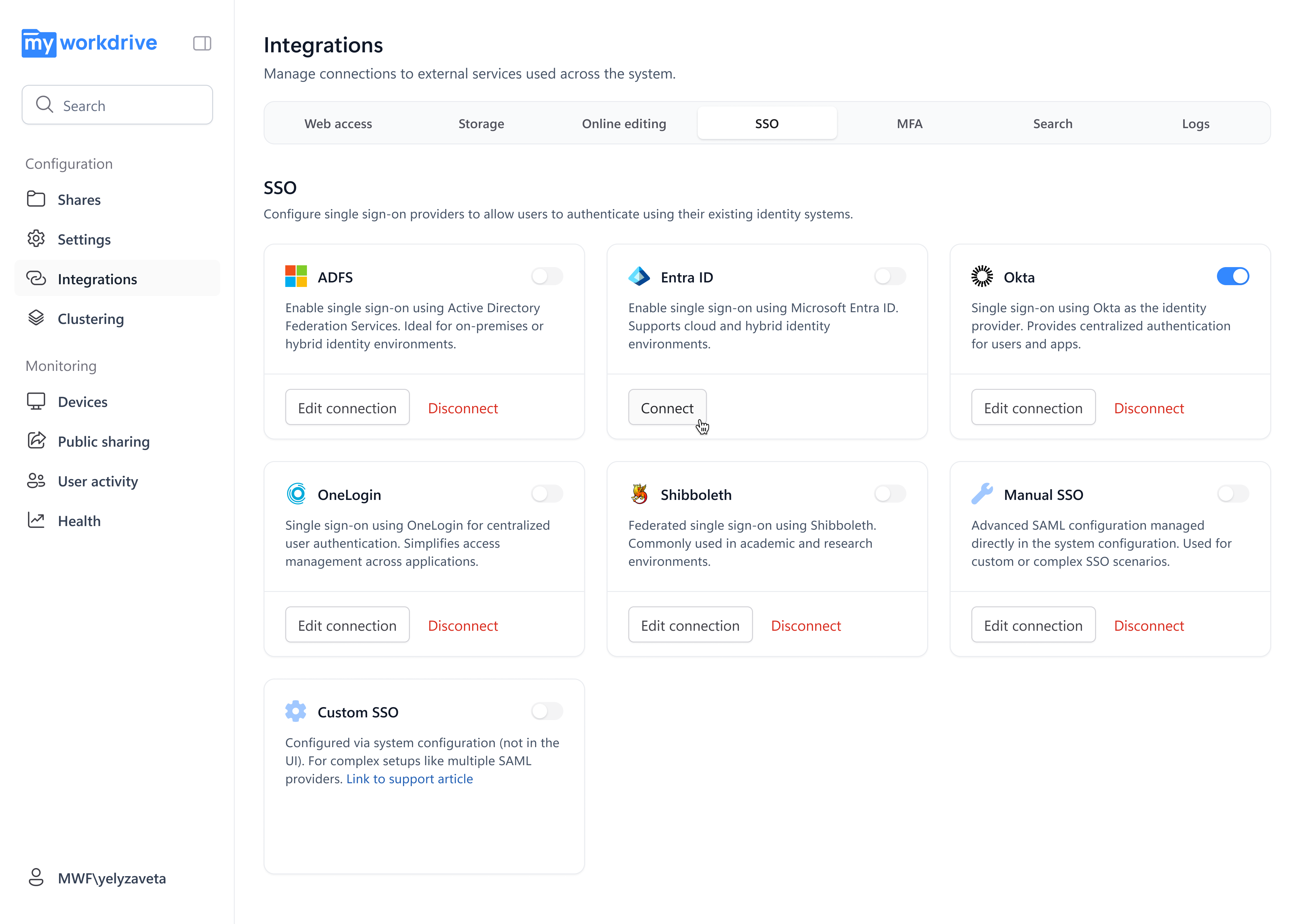The height and width of the screenshot is (924, 1300).
Task: Focus the sidebar Search field
Action: pos(117,105)
